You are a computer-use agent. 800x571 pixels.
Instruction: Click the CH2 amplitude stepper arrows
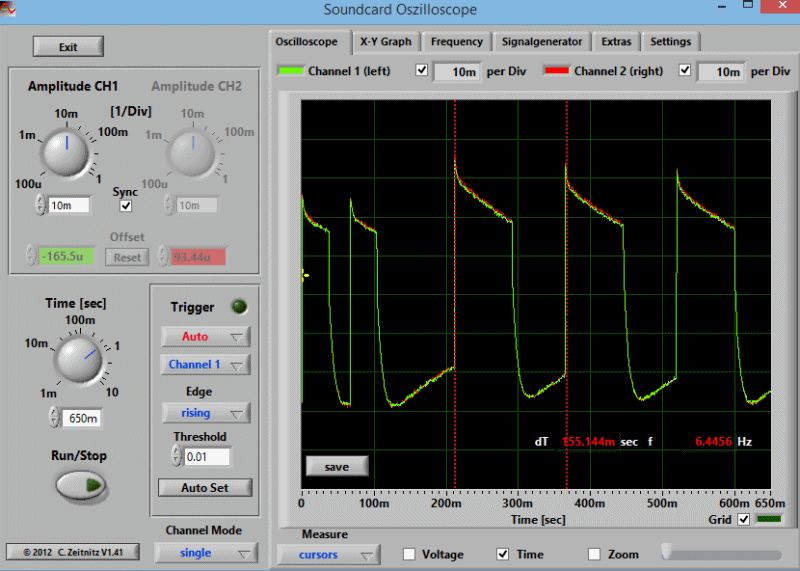[x=168, y=205]
